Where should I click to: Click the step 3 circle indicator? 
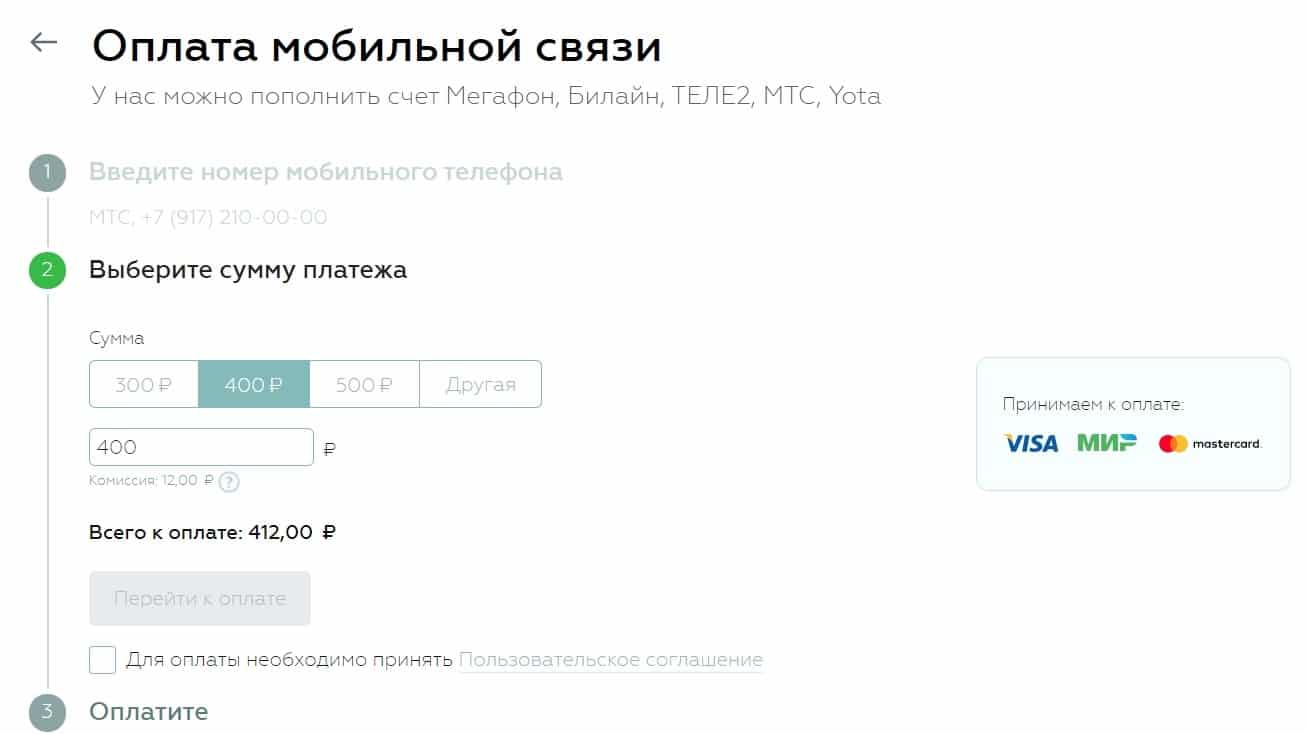click(47, 713)
